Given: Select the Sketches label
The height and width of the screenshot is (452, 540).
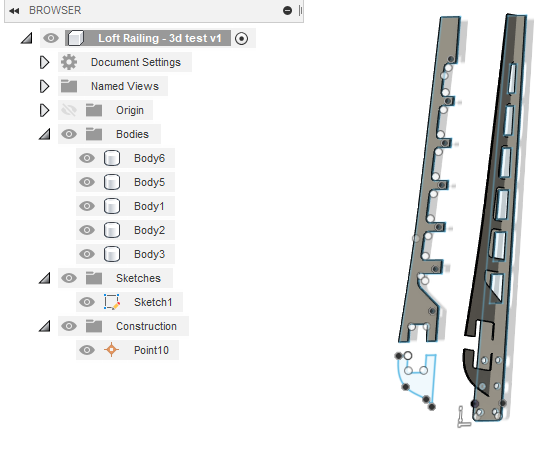Looking at the screenshot, I should point(138,278).
